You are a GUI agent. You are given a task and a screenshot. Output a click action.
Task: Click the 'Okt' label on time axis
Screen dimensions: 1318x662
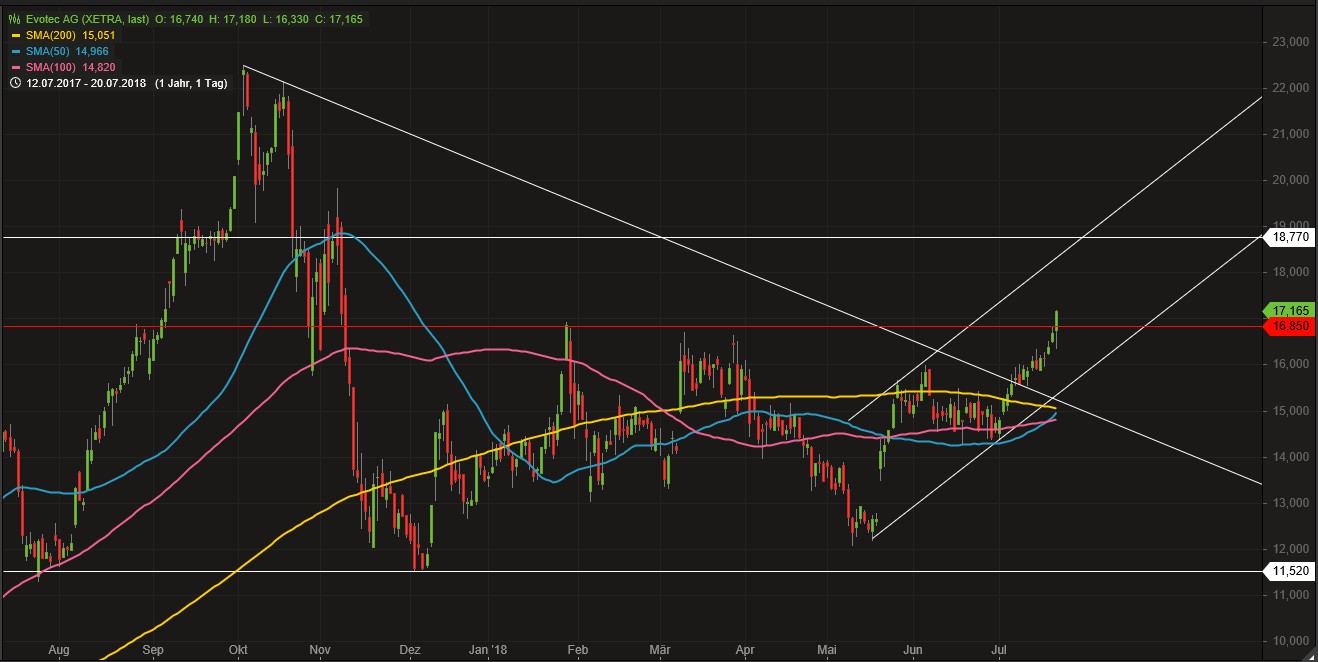238,649
